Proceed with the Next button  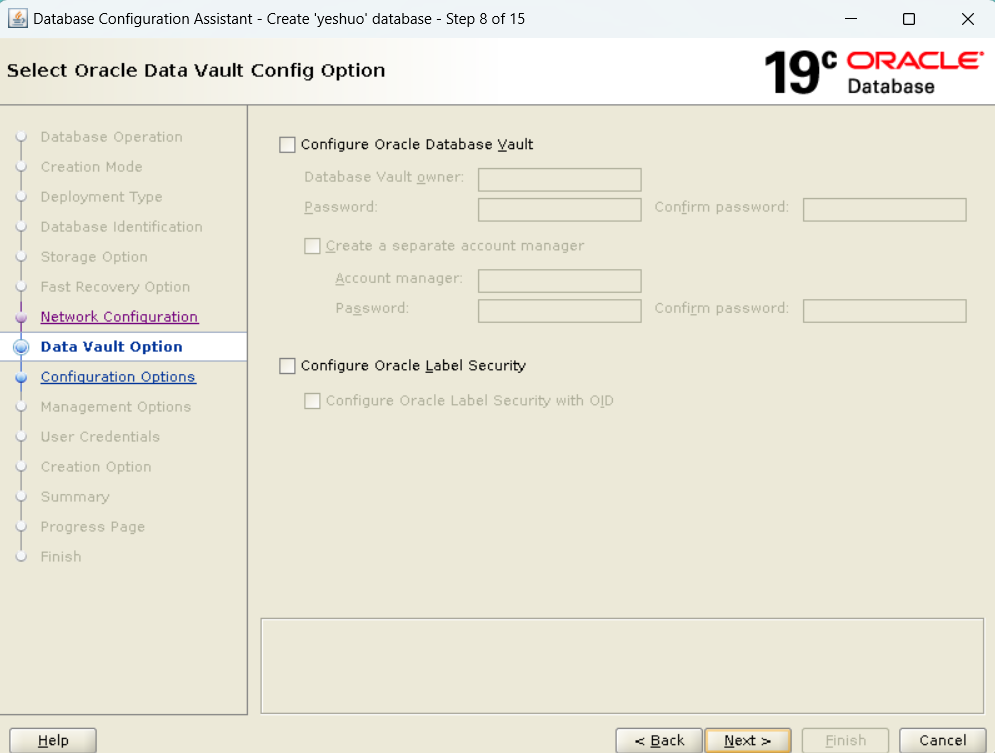(x=748, y=740)
